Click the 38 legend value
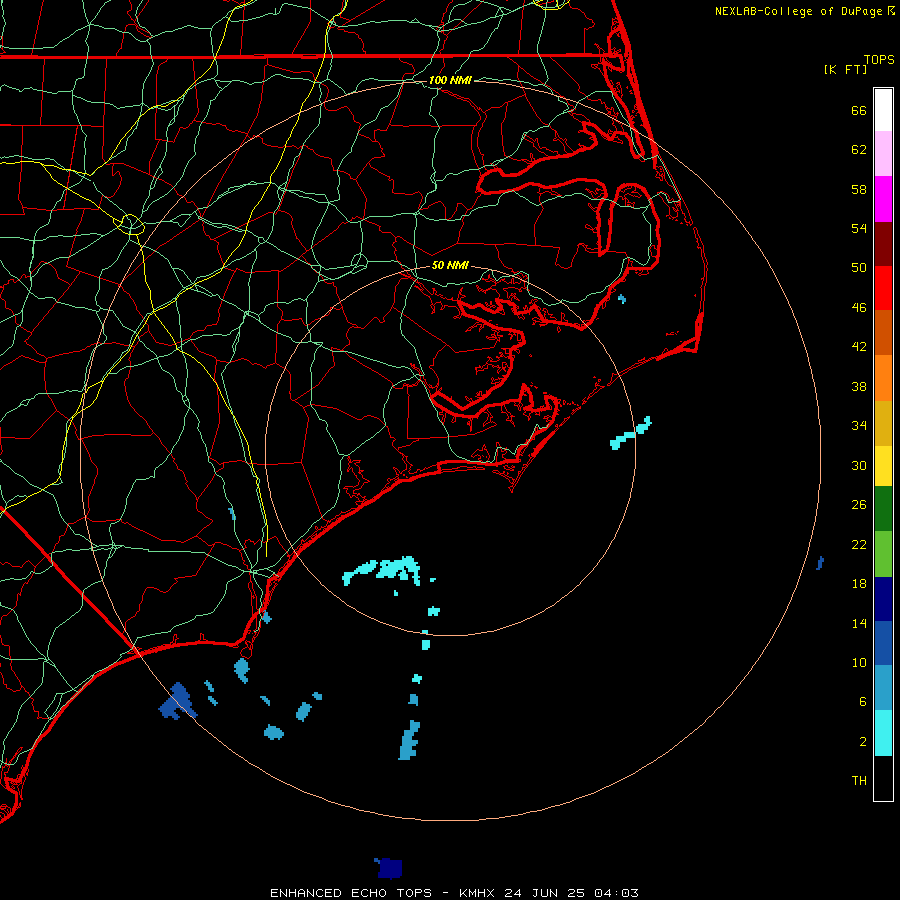Screen dimensions: 900x900 859,386
